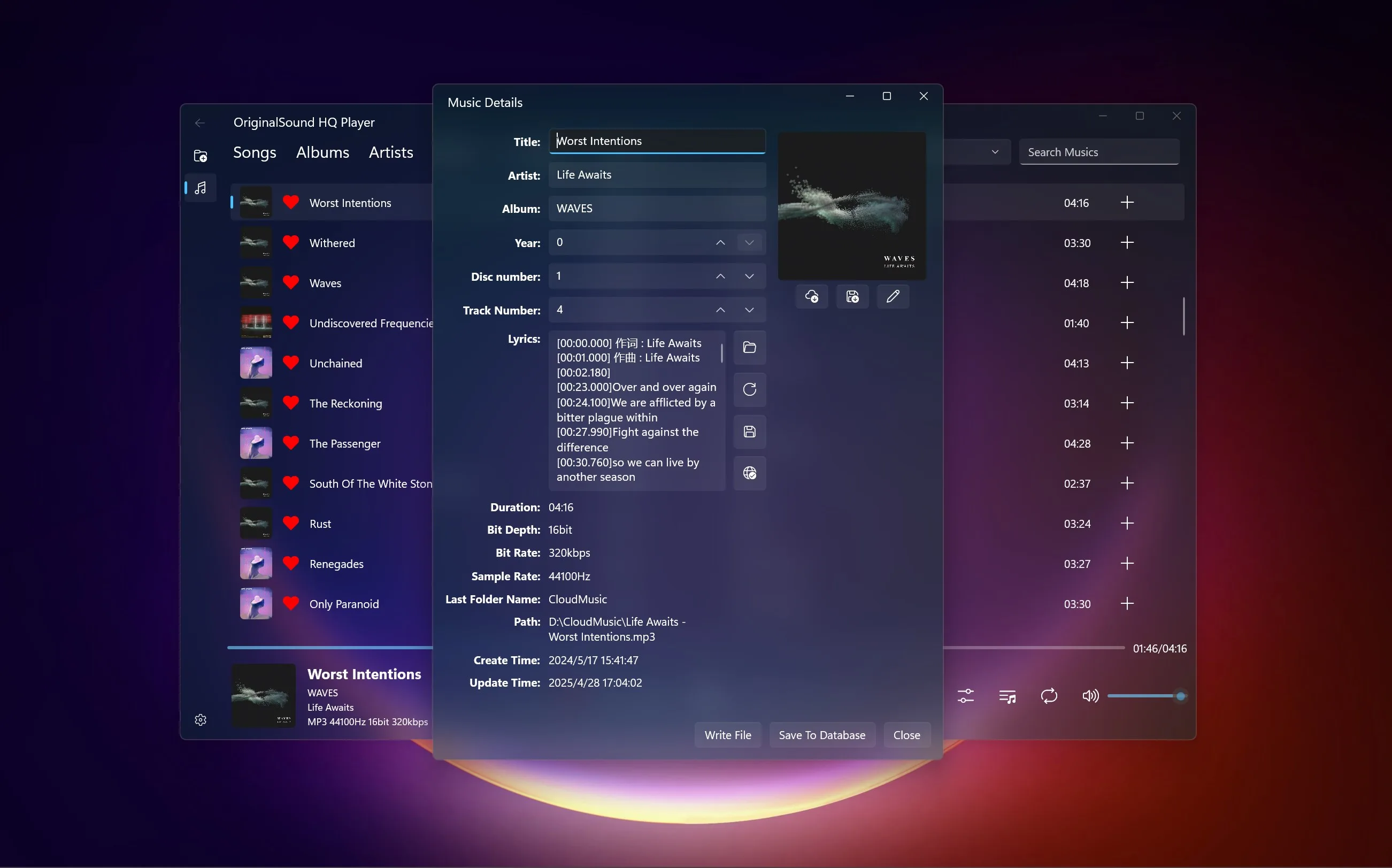
Task: Click the add music folder icon in sidebar
Action: tap(201, 156)
